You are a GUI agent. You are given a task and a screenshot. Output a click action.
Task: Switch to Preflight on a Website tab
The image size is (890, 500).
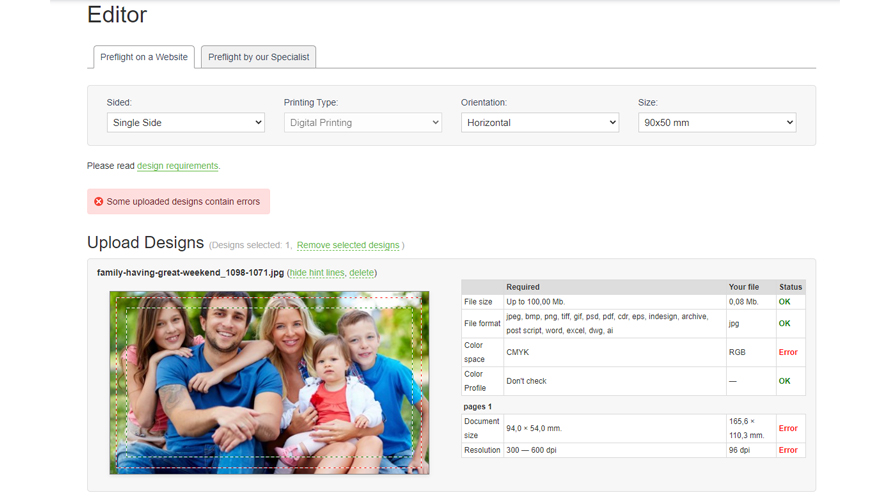[144, 57]
